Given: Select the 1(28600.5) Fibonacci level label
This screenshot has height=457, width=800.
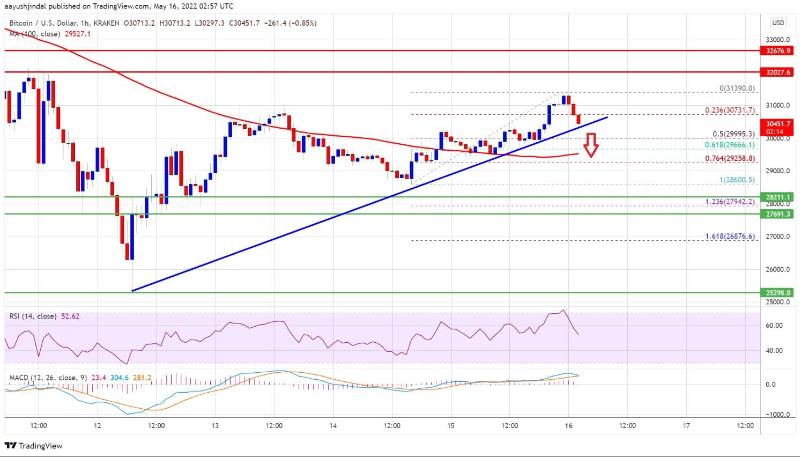Looking at the screenshot, I should [735, 180].
